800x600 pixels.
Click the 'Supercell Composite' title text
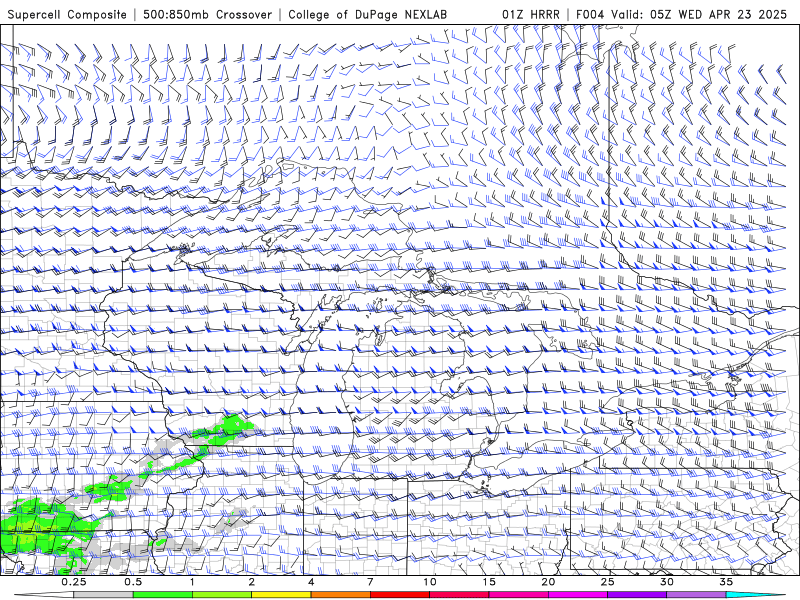click(67, 14)
